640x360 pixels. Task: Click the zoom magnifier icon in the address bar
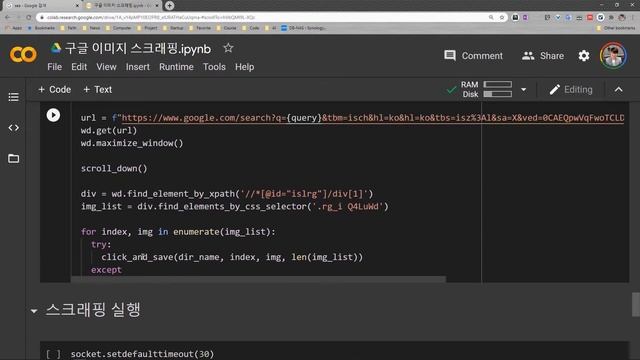click(491, 17)
